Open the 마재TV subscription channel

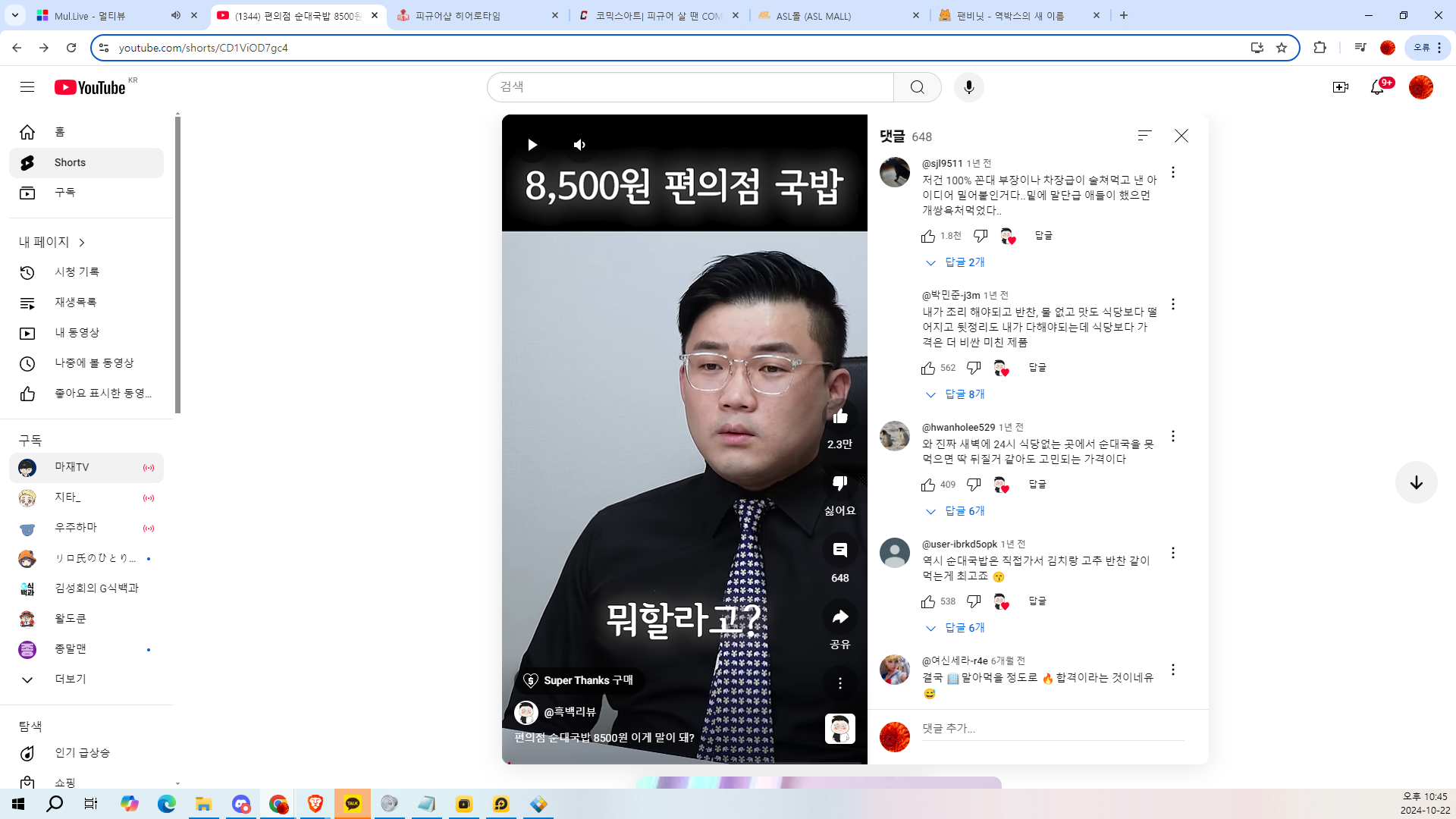[86, 468]
